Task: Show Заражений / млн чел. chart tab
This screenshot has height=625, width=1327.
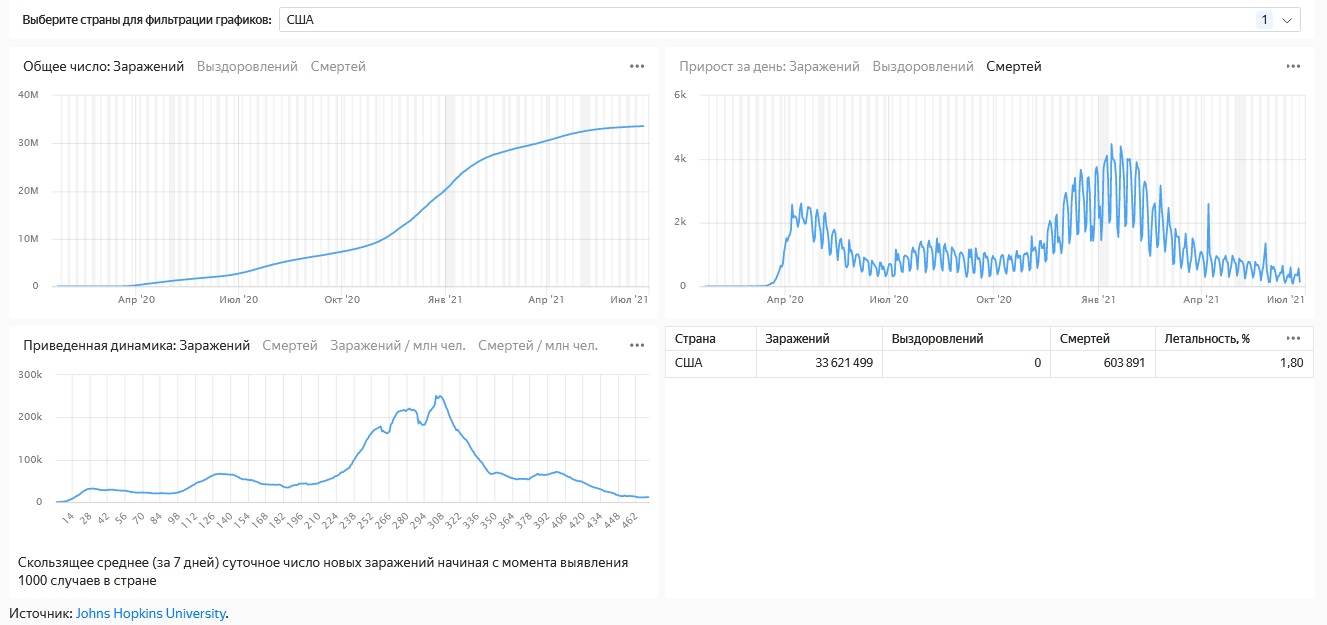Action: 398,346
